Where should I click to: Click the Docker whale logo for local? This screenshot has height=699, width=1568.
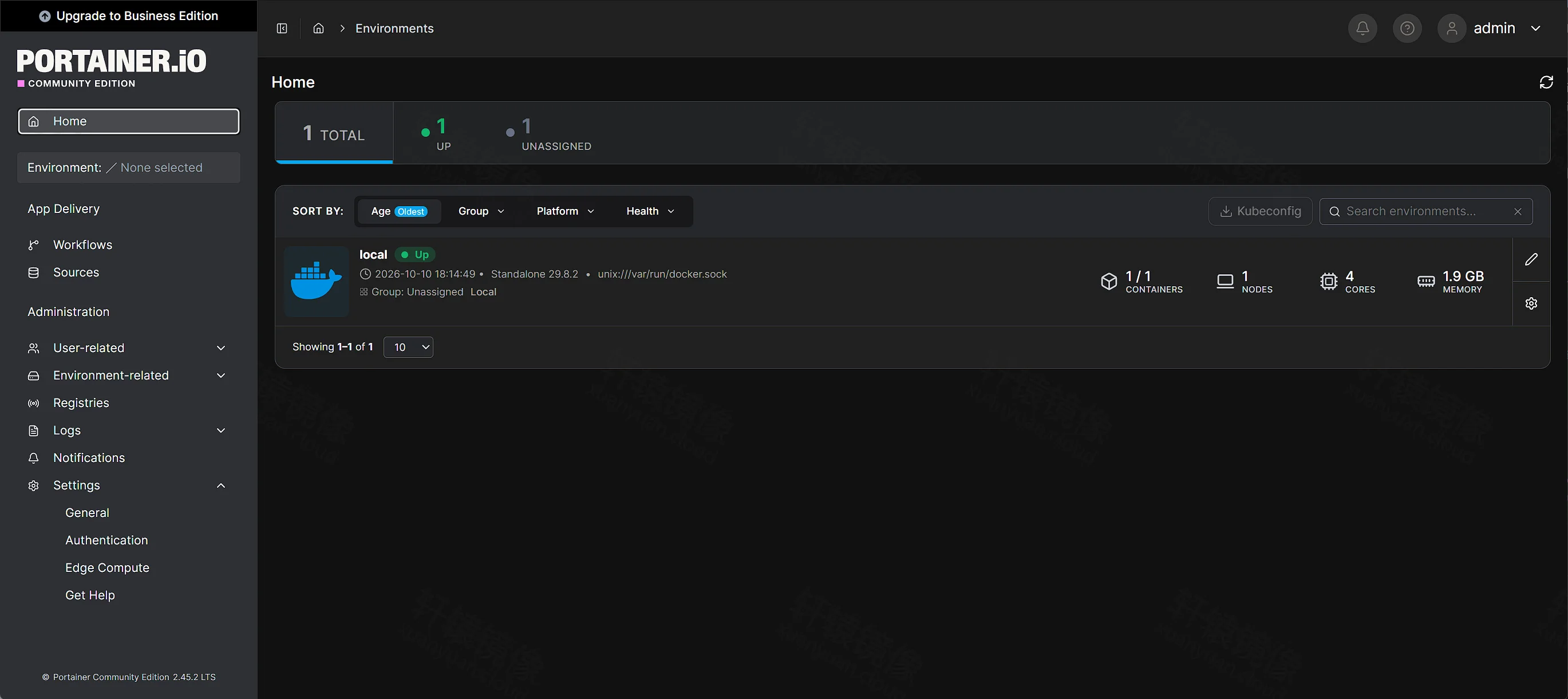pos(316,281)
